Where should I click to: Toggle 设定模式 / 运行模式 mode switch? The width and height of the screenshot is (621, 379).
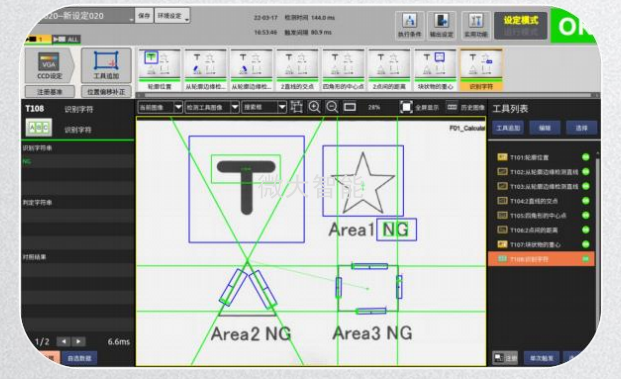click(520, 26)
